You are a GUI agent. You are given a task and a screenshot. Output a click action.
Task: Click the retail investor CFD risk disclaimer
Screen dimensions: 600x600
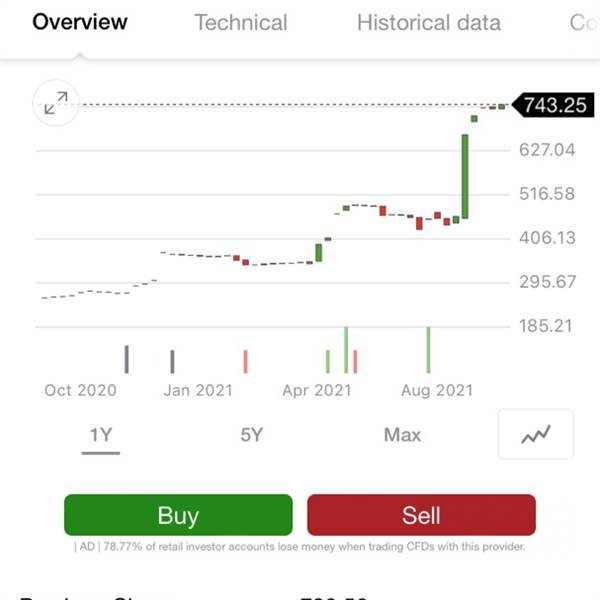tap(300, 547)
